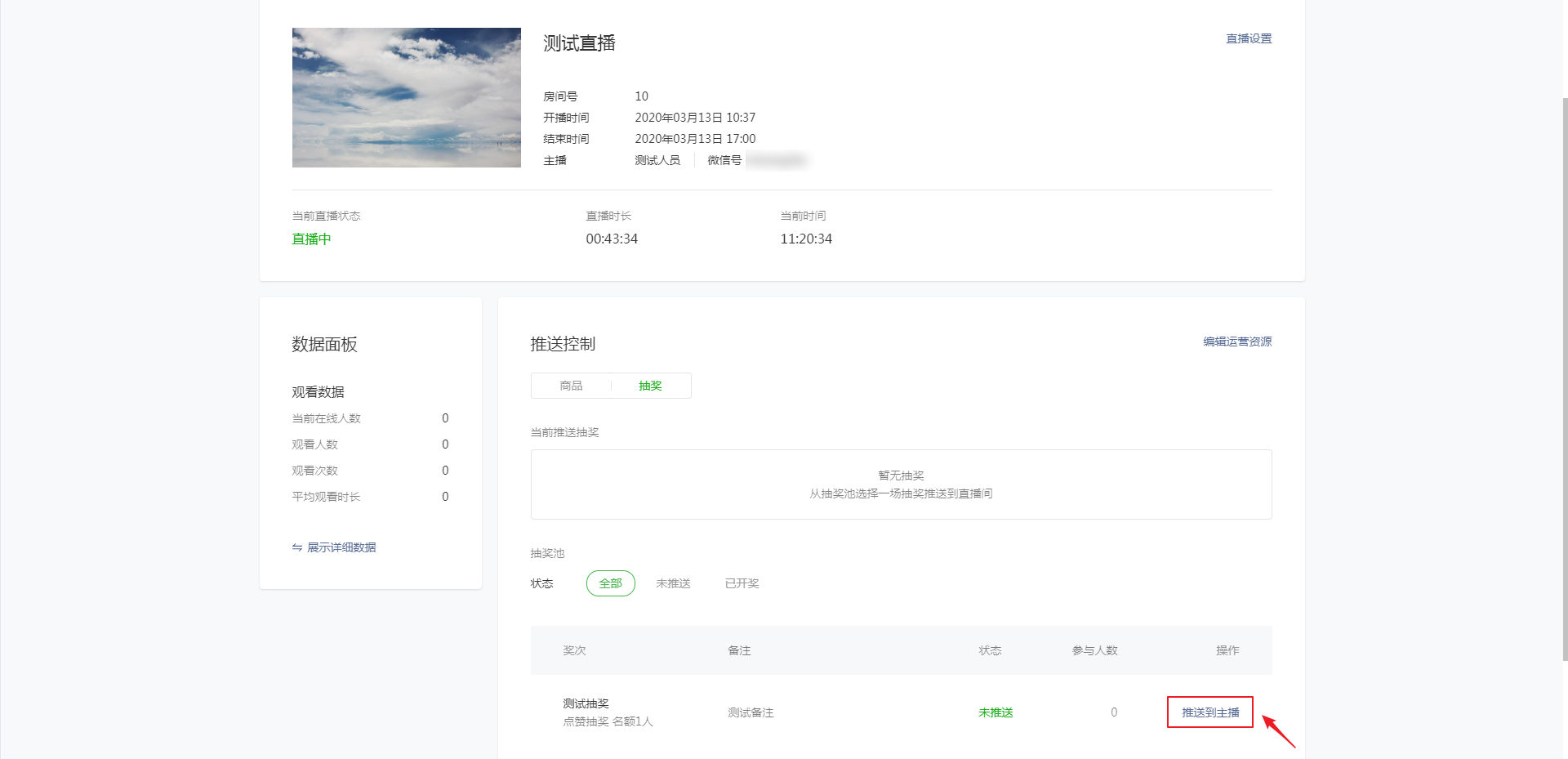Click the 奖次 column header
Viewport: 1568px width, 759px height.
click(x=574, y=650)
